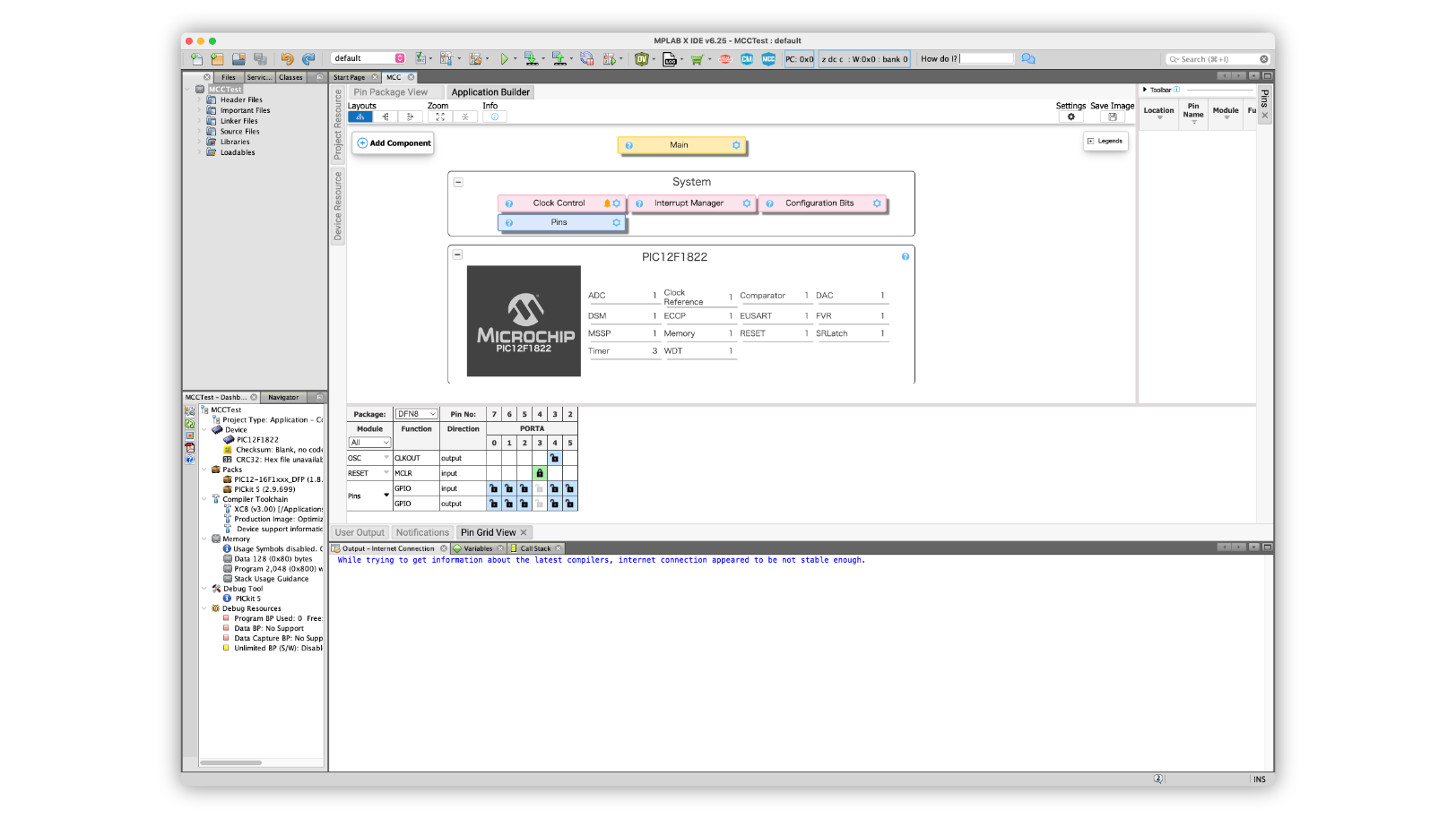Click the blue CM hexagon toolbar icon
The width and height of the screenshot is (1456, 819).
pyautogui.click(x=747, y=59)
